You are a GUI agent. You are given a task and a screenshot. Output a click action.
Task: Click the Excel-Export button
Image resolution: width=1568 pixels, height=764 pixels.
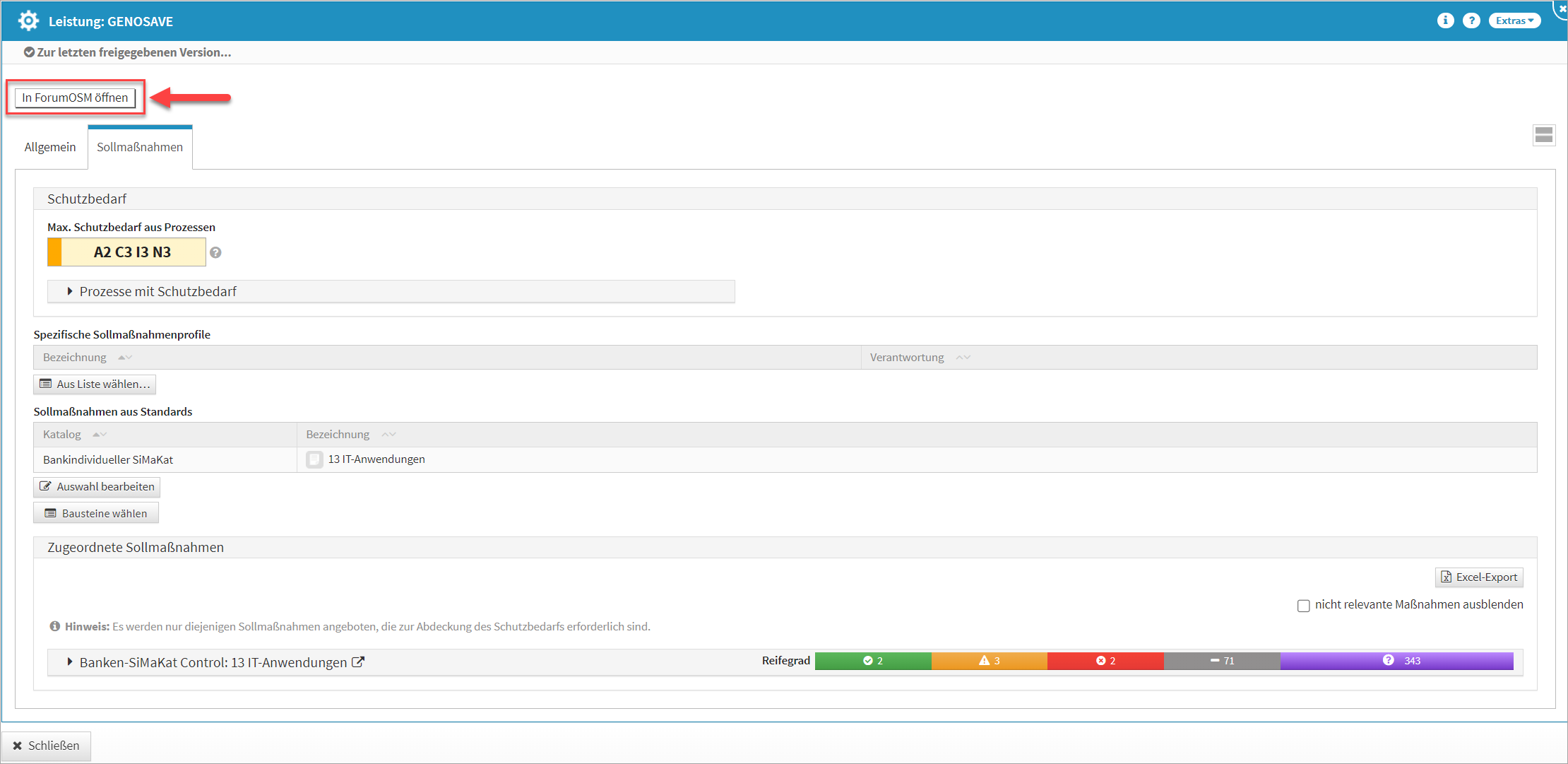(1479, 577)
